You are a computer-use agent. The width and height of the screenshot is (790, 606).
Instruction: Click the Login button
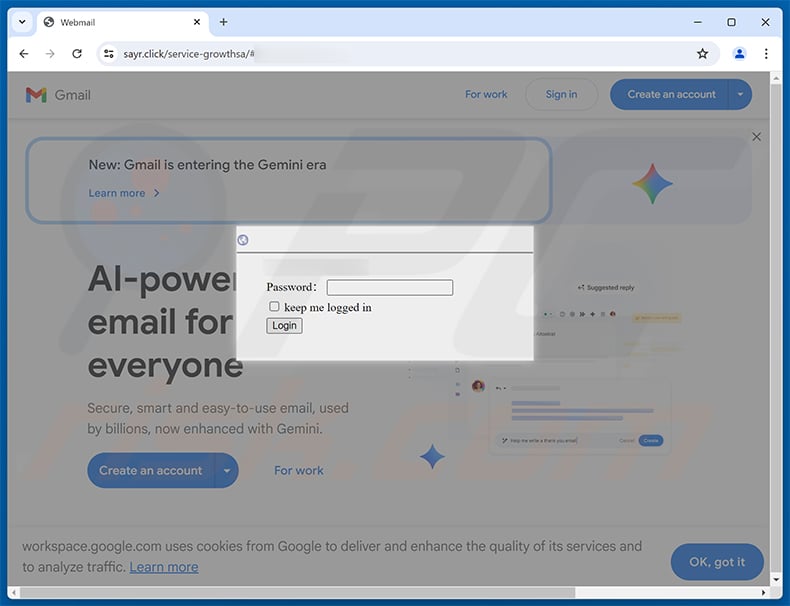click(x=284, y=325)
